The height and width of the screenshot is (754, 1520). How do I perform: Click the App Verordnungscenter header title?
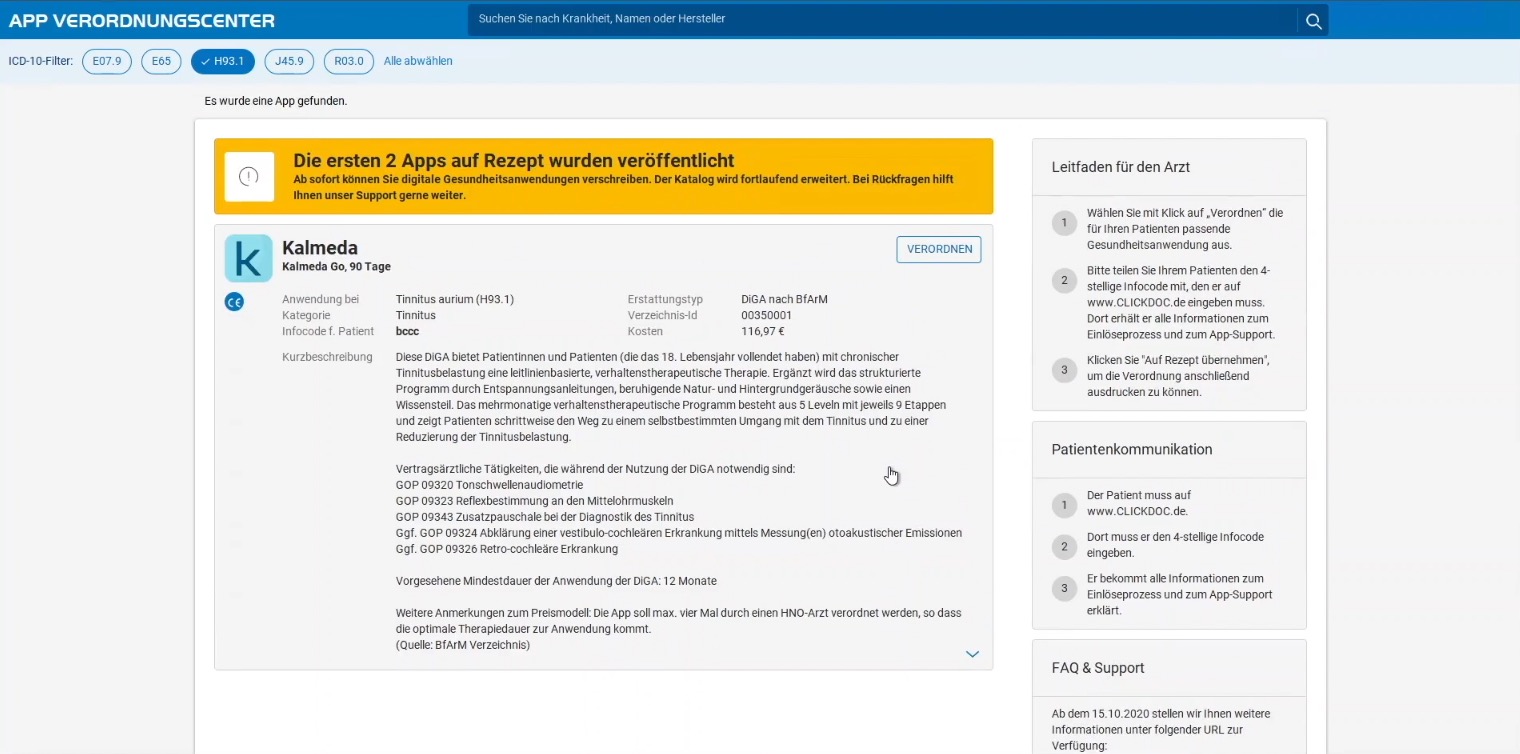tap(142, 20)
